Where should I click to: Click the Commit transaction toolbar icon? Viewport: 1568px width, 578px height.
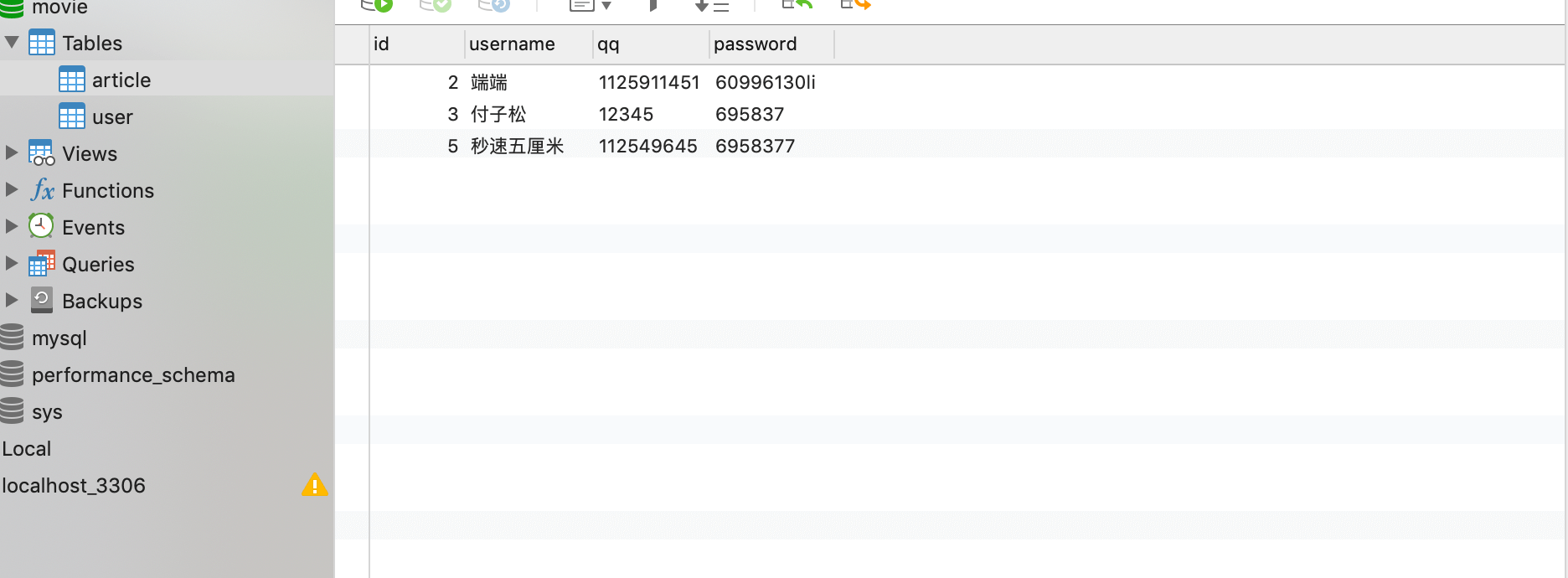[435, 5]
